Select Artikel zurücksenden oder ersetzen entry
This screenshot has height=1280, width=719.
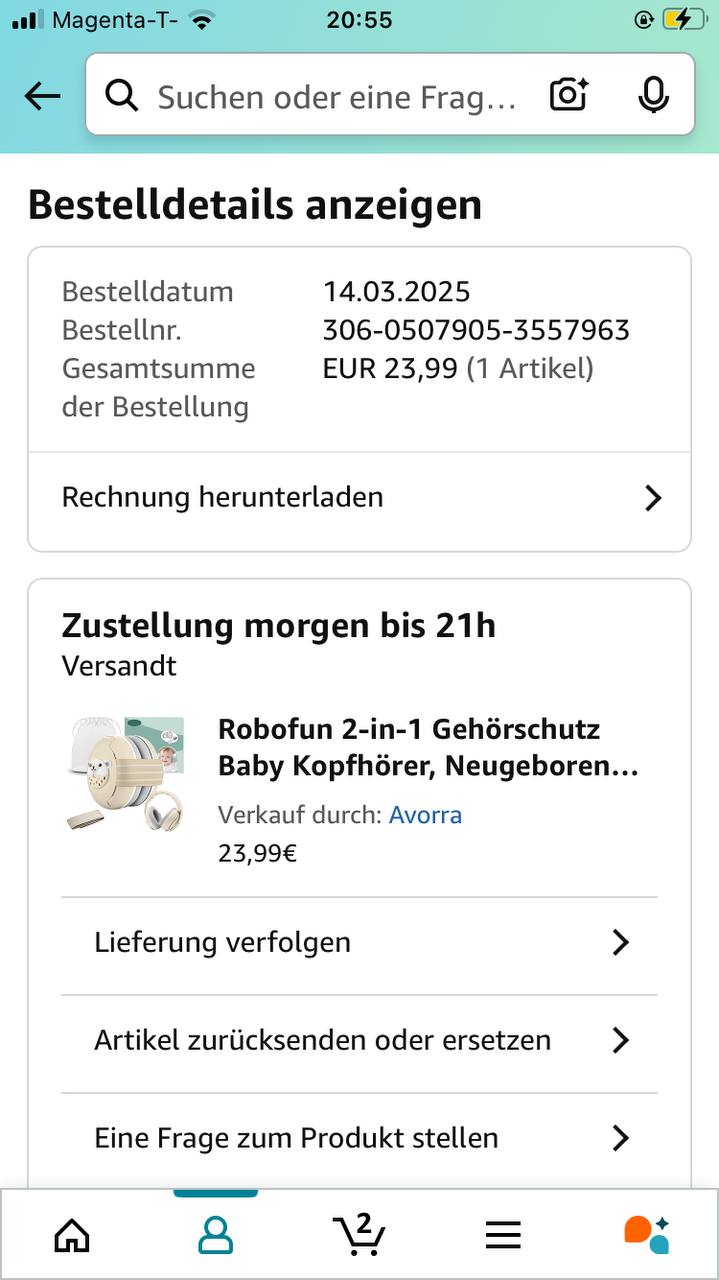pyautogui.click(x=322, y=1040)
